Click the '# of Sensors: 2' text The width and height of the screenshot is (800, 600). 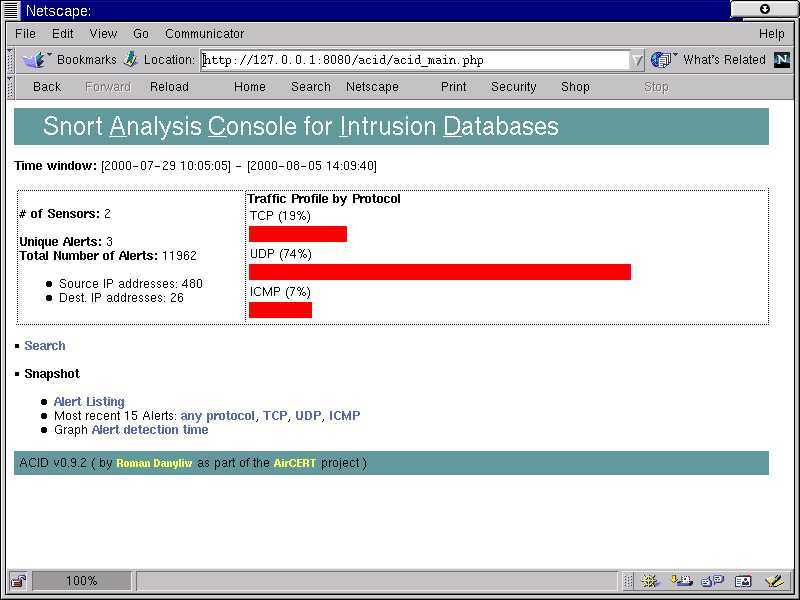(65, 214)
